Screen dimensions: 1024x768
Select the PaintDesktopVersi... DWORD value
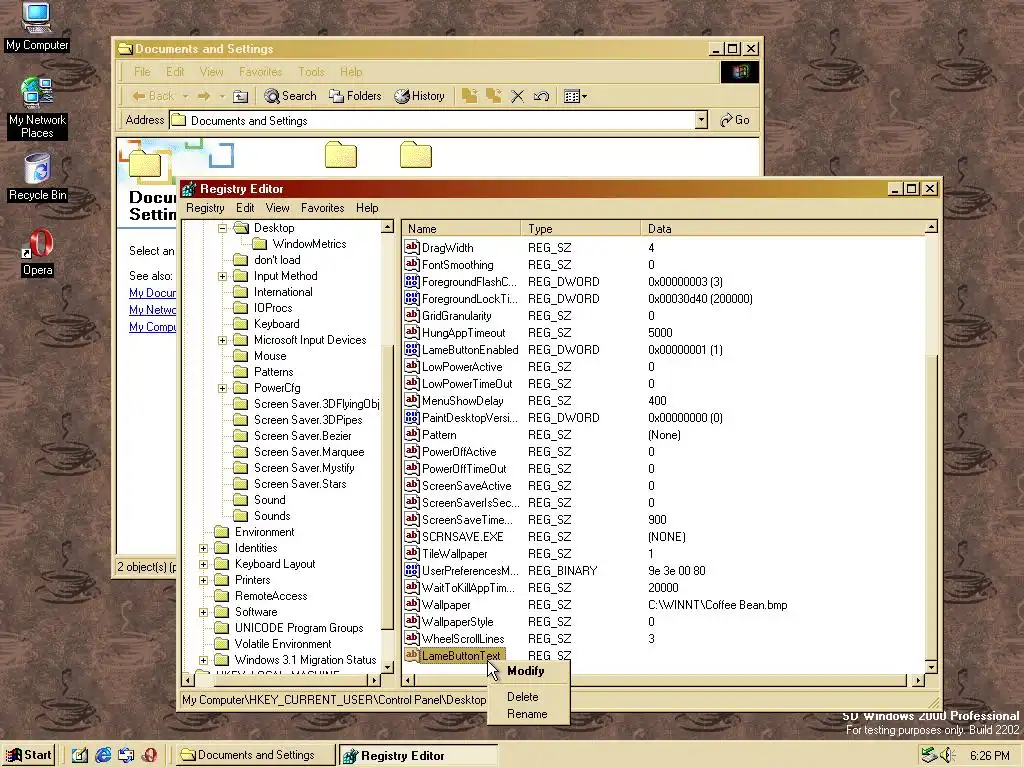pyautogui.click(x=462, y=417)
